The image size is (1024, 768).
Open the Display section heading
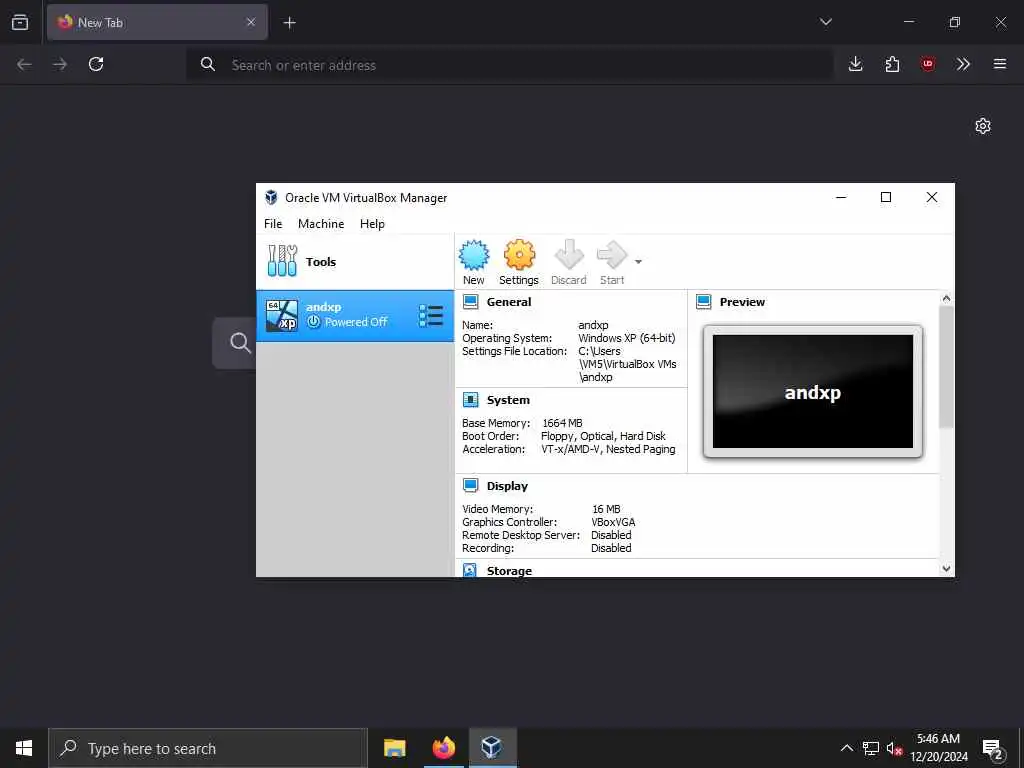coord(507,486)
